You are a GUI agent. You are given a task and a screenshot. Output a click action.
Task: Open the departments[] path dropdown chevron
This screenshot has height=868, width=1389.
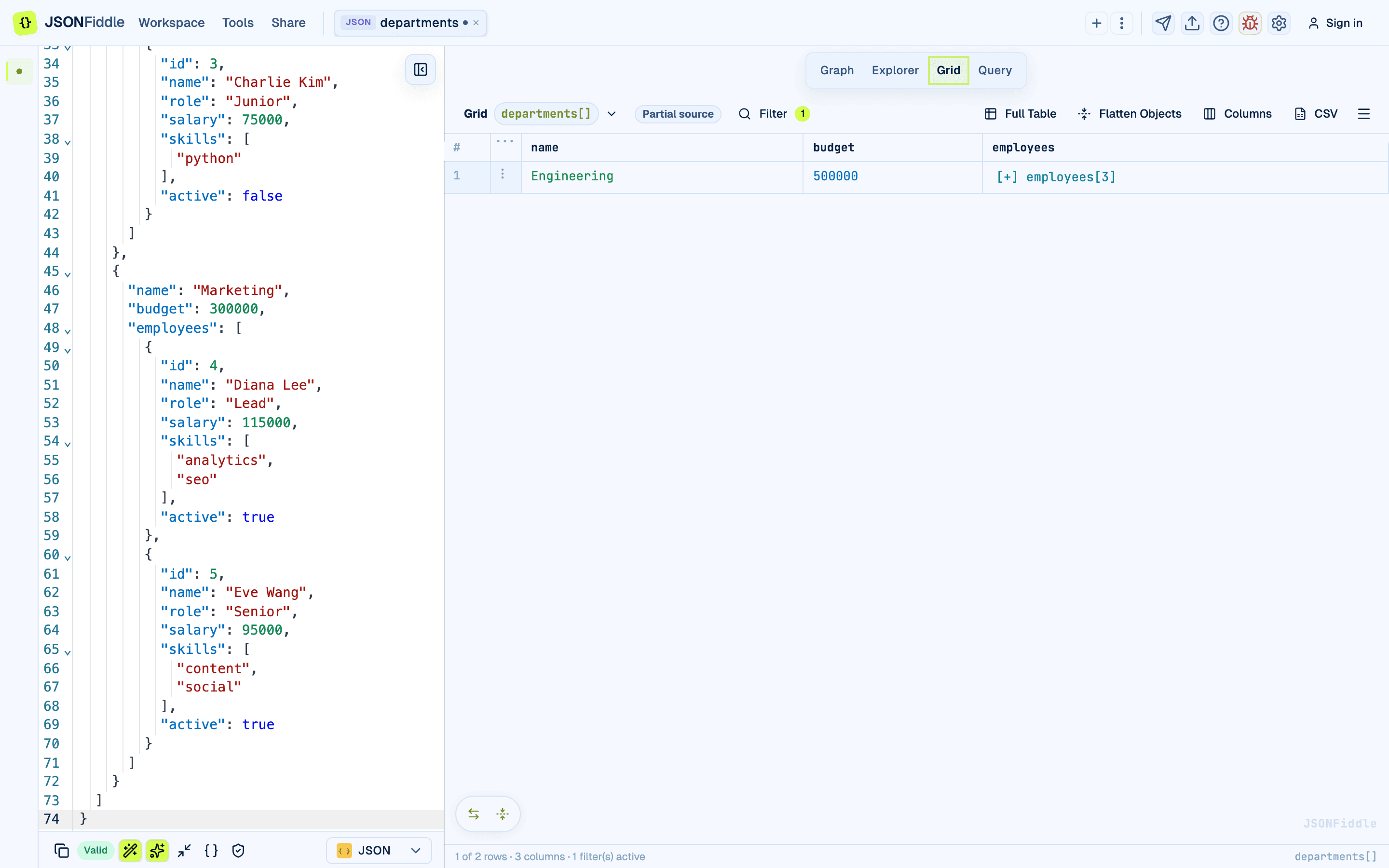coord(612,114)
